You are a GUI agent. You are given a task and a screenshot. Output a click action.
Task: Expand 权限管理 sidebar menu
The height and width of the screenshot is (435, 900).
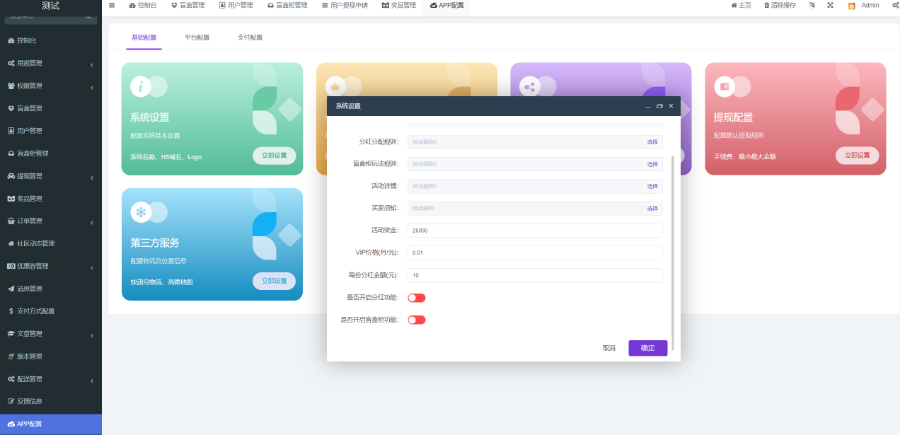(50, 86)
